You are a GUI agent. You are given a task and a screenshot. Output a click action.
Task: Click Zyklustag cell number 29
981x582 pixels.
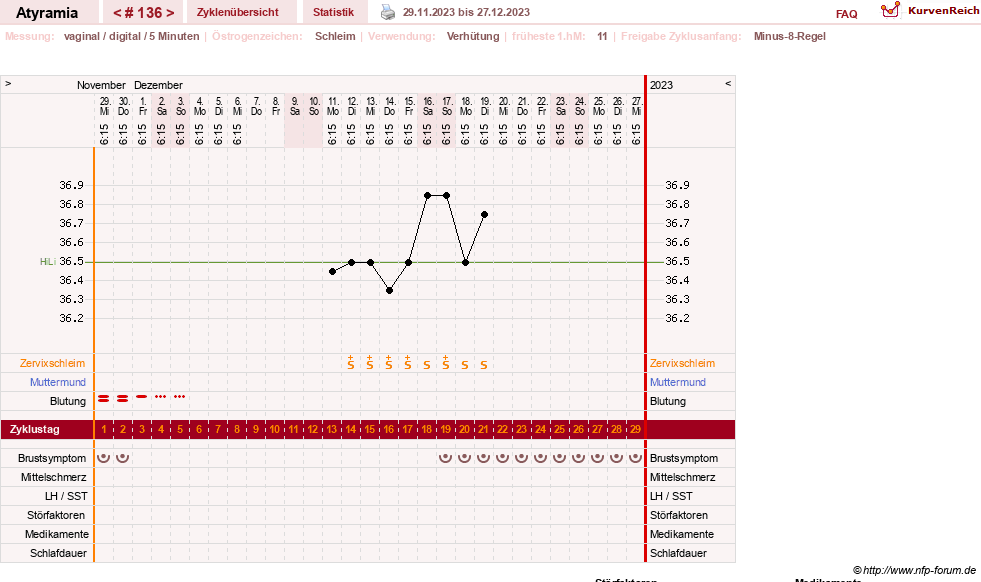click(635, 429)
